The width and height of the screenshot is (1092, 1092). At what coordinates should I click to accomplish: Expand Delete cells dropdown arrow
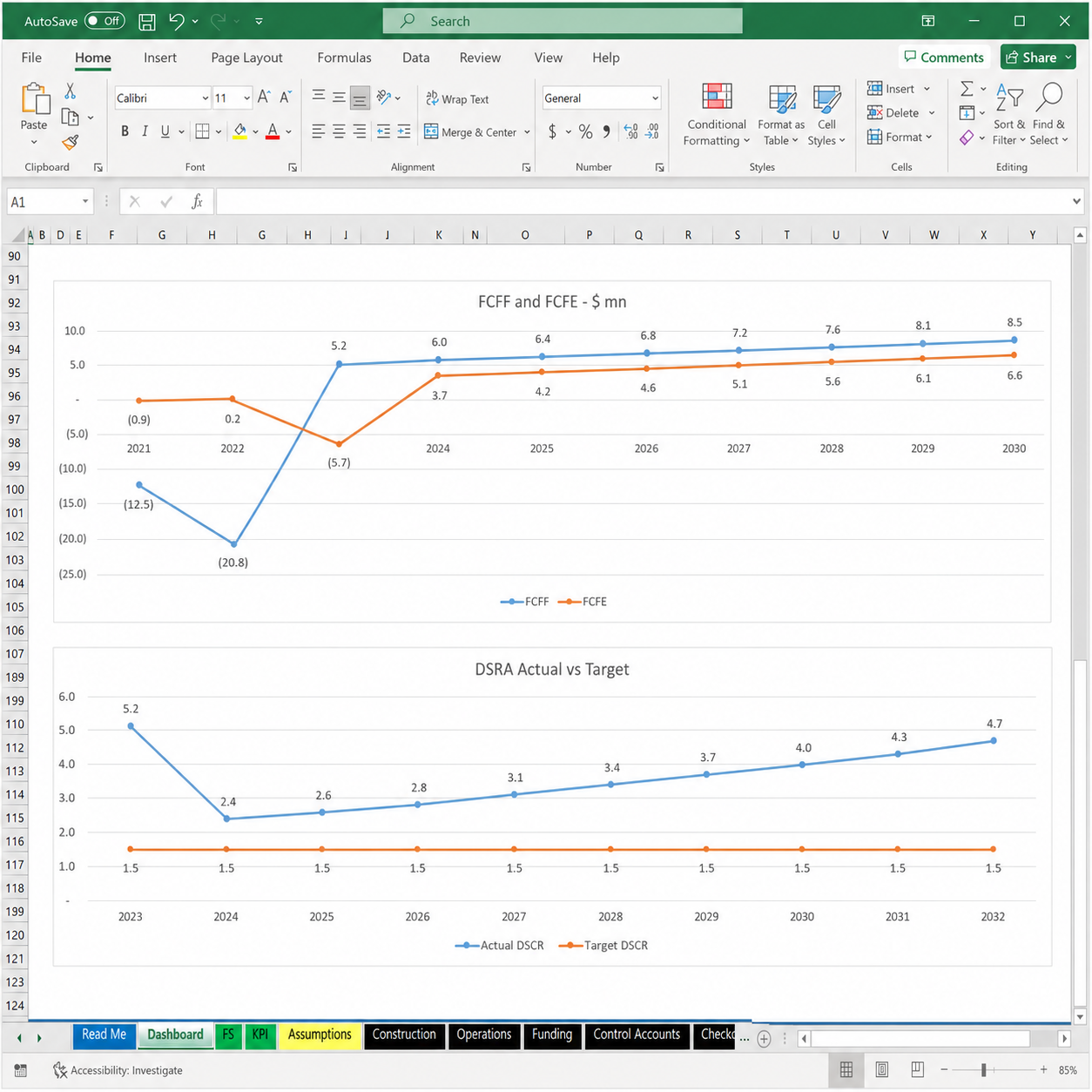[x=932, y=112]
